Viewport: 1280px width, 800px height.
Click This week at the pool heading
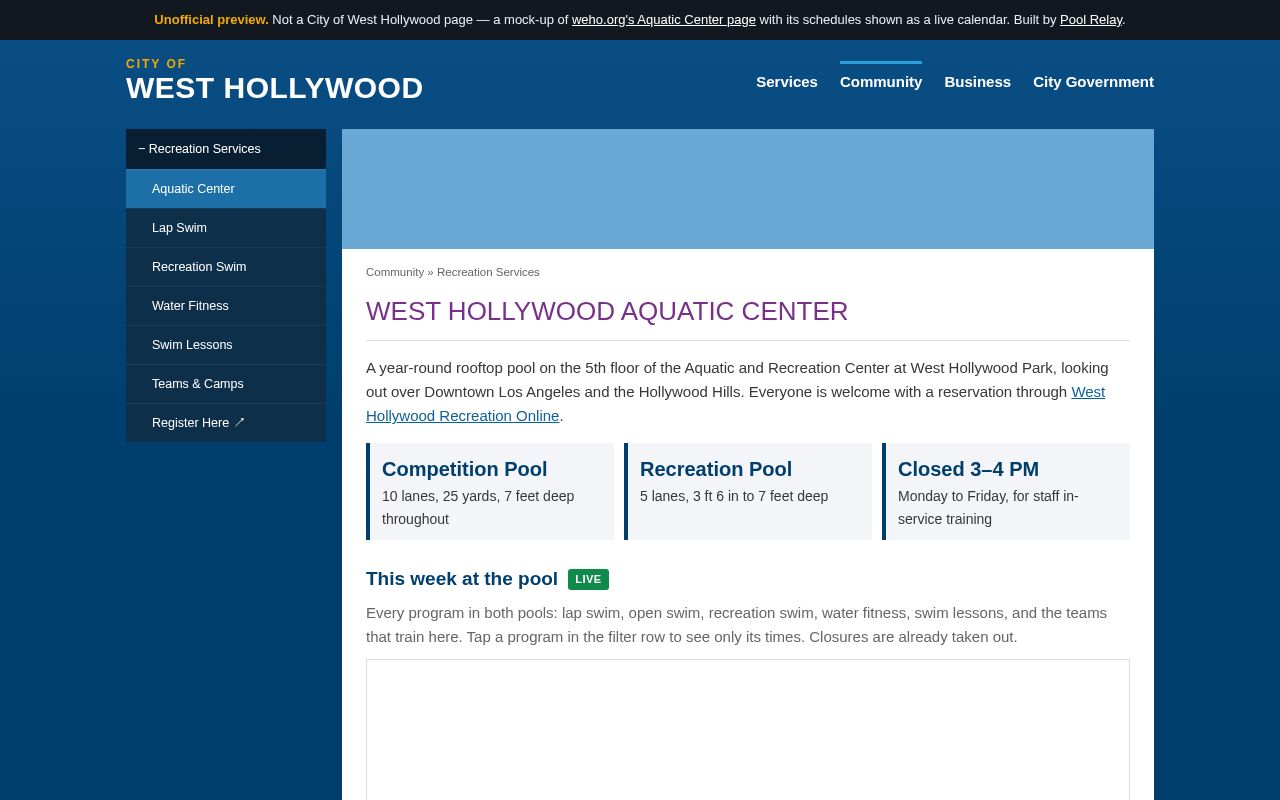462,579
